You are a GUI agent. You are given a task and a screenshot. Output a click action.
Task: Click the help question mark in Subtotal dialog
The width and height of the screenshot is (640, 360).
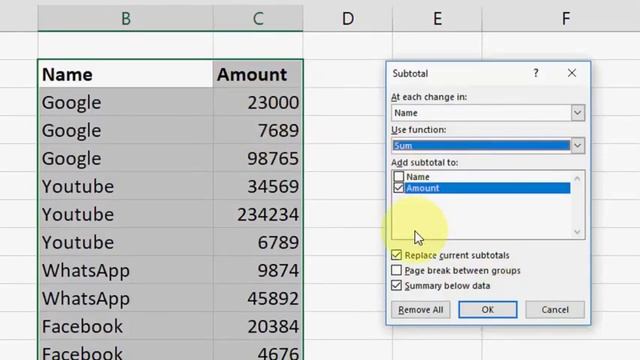pyautogui.click(x=536, y=73)
